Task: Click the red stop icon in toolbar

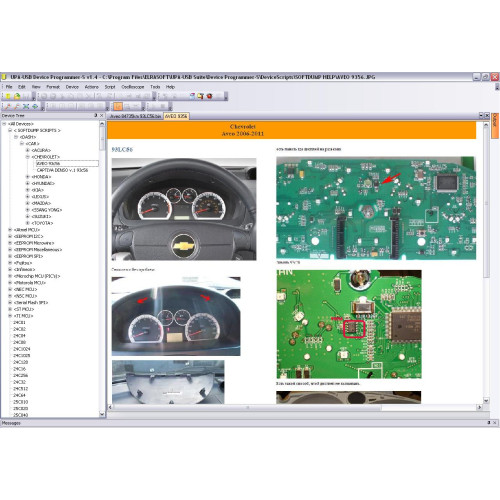Action: [209, 96]
